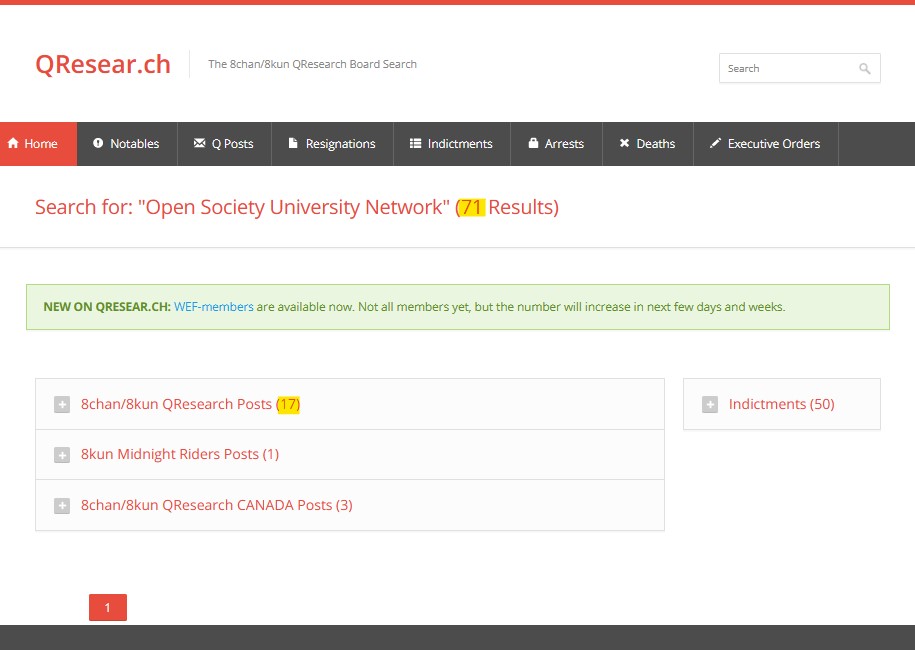Viewport: 915px width, 650px height.
Task: Click the Arrests lock icon
Action: click(x=533, y=143)
